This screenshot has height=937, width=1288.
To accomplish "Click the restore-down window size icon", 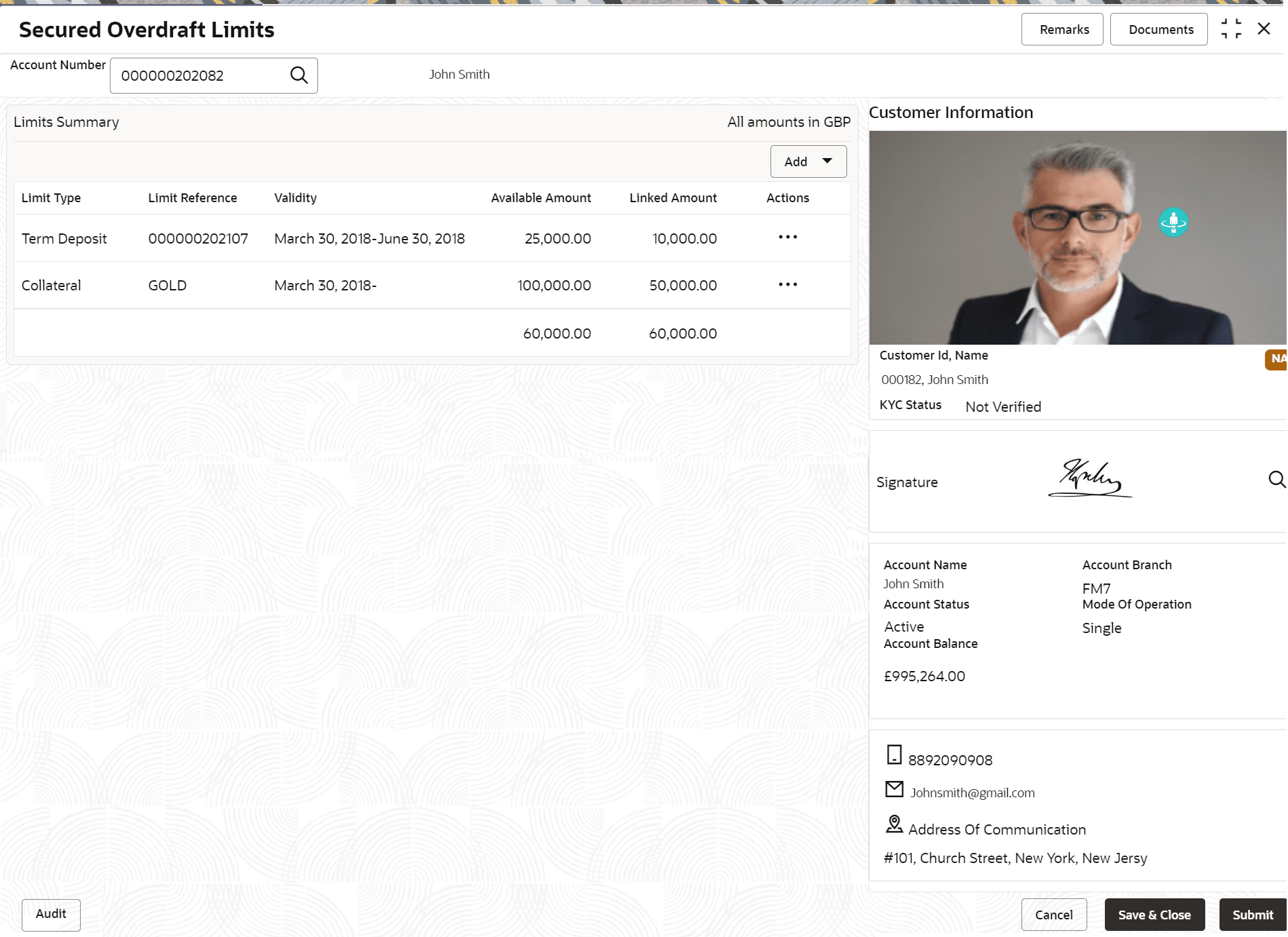I will (x=1231, y=29).
